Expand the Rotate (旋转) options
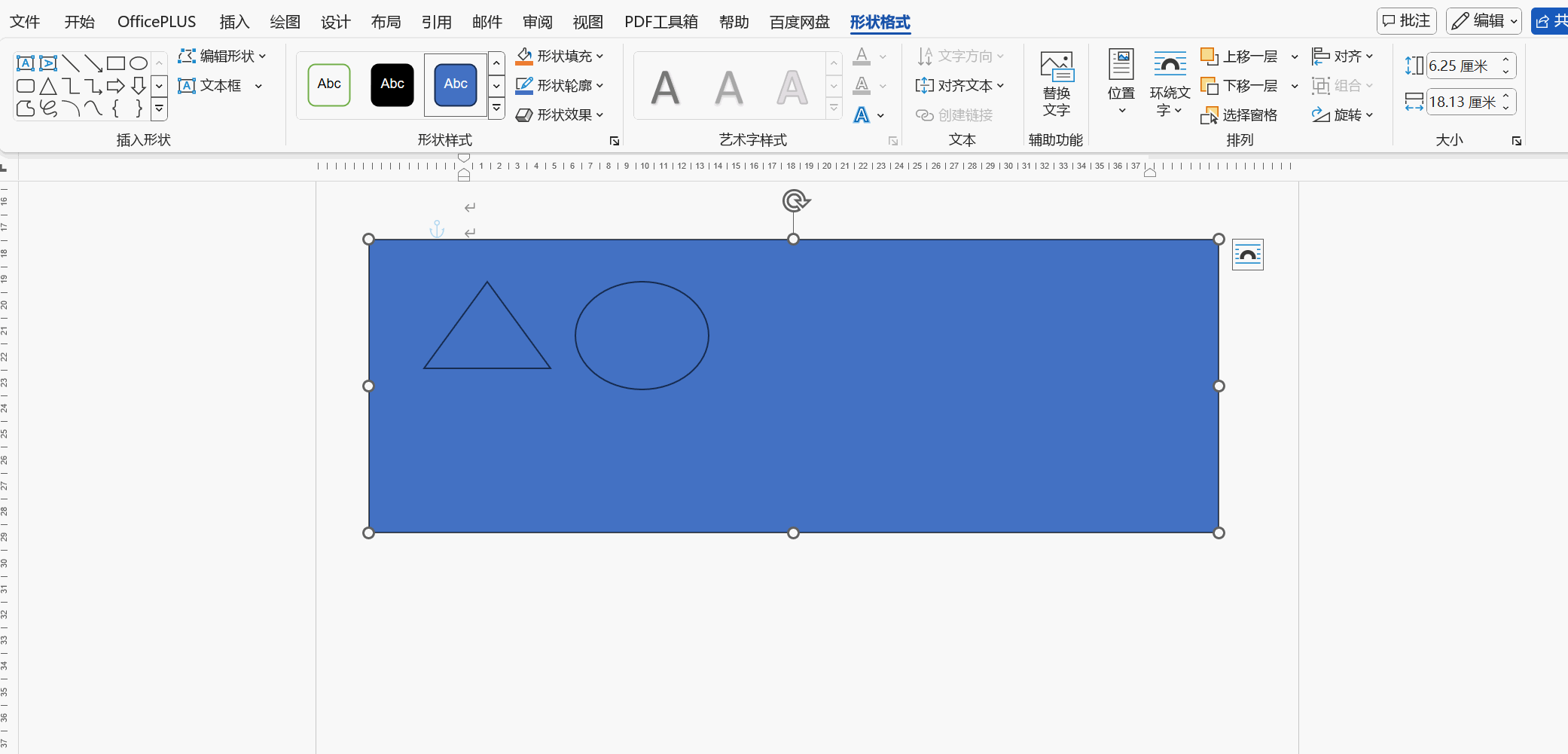This screenshot has height=754, width=1568. [x=1343, y=115]
